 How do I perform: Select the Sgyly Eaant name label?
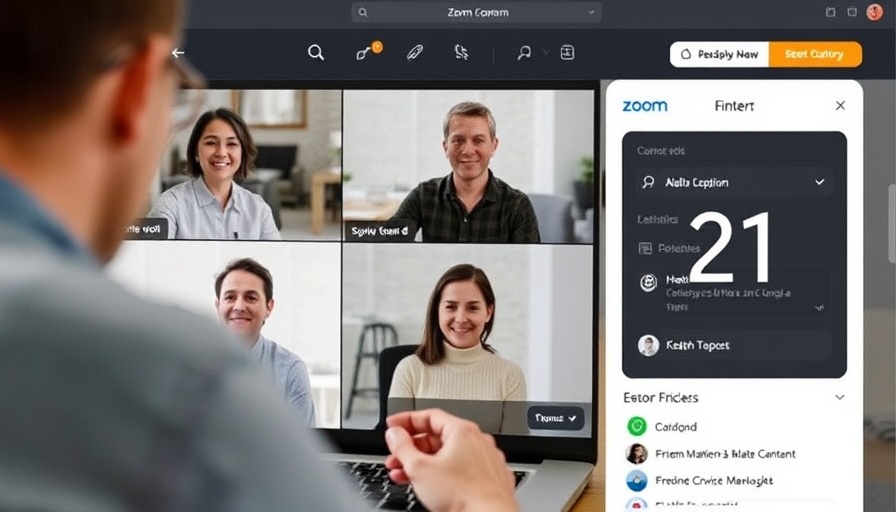pyautogui.click(x=379, y=231)
